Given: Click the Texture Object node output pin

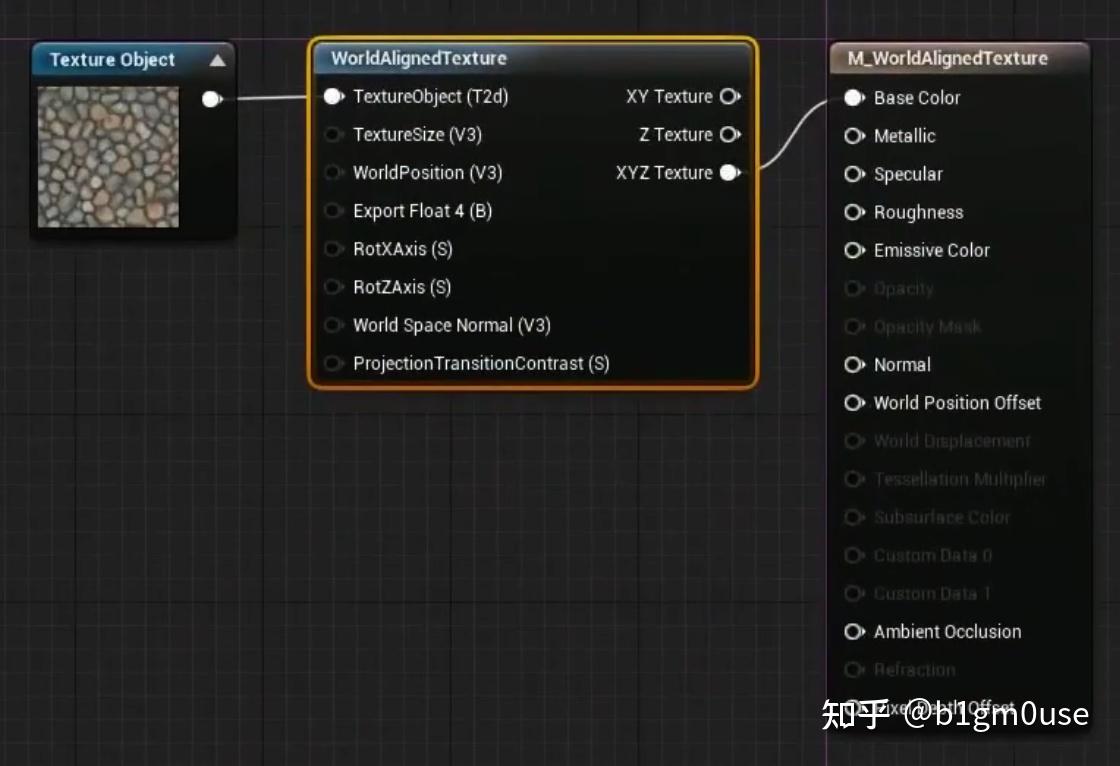Looking at the screenshot, I should click(x=210, y=99).
